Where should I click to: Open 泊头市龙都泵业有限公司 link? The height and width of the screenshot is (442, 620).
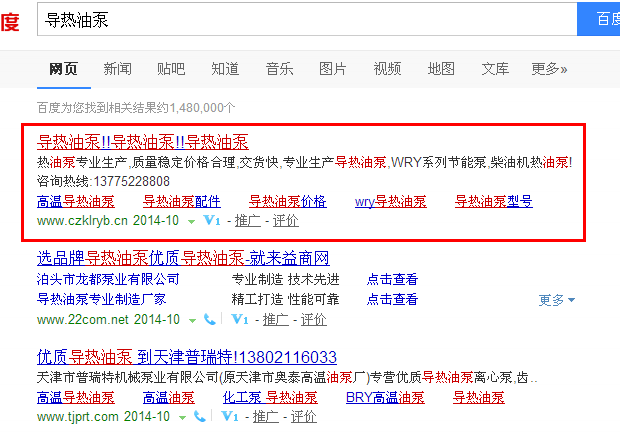[x=108, y=279]
